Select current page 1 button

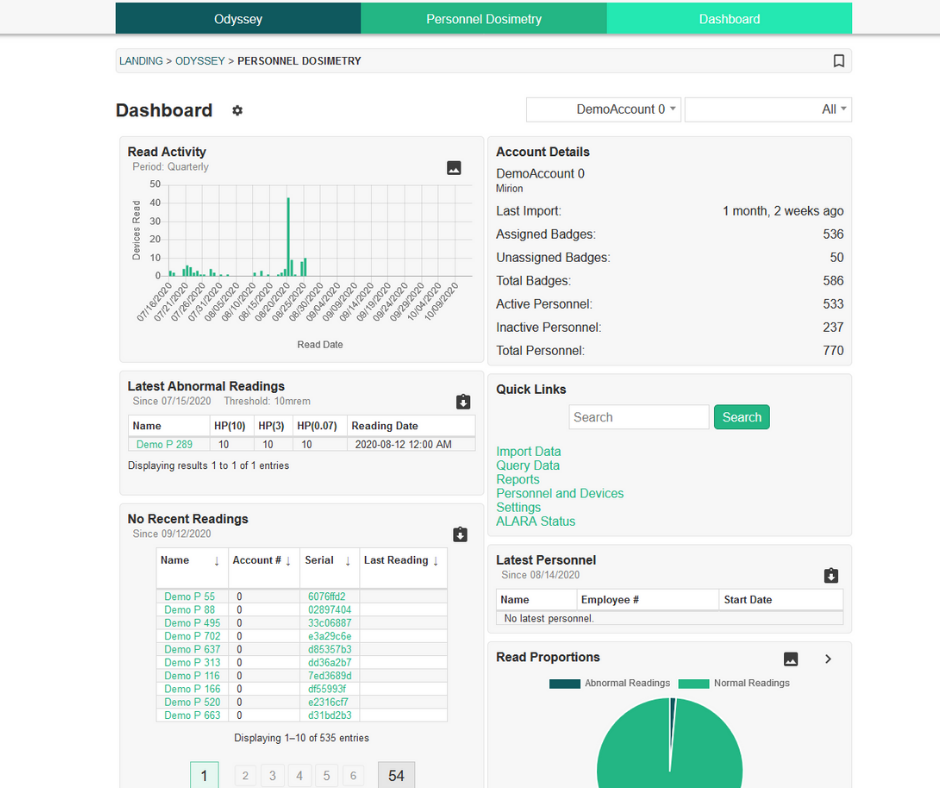(x=204, y=775)
